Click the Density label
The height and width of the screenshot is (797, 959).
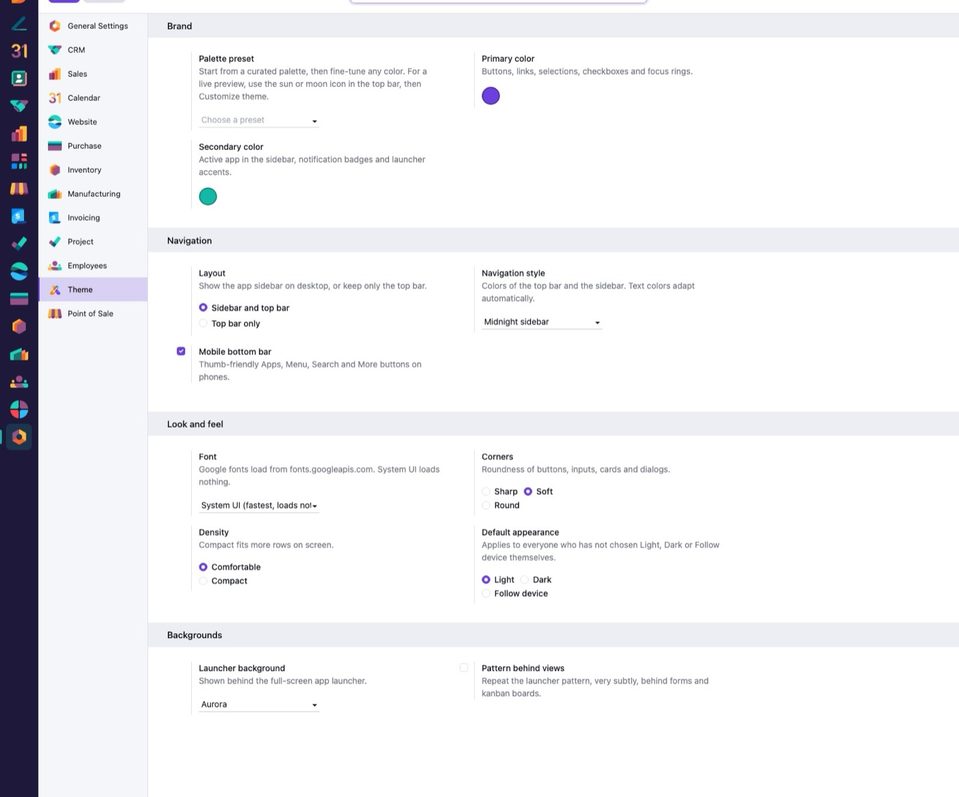click(x=213, y=532)
